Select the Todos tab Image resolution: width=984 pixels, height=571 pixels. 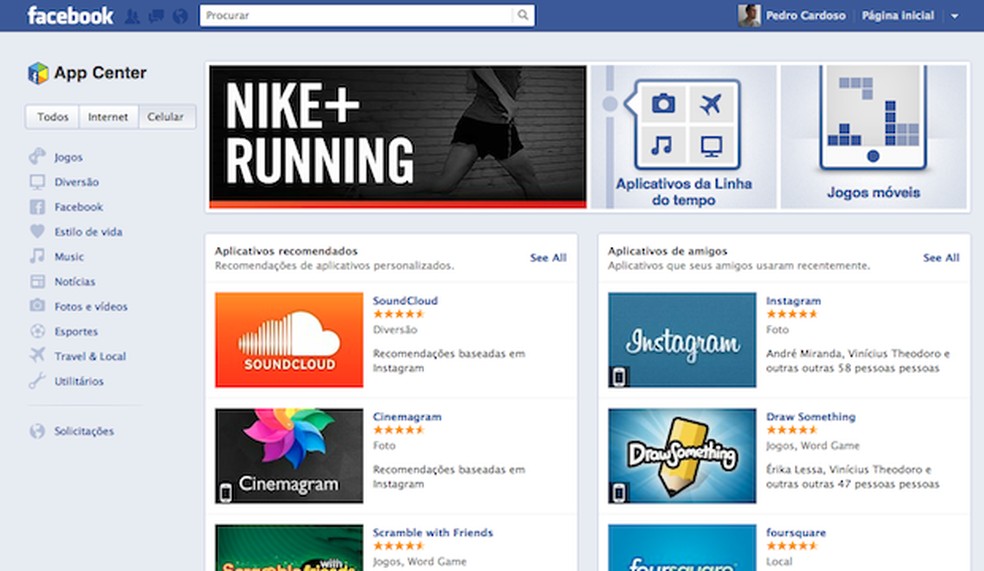53,117
